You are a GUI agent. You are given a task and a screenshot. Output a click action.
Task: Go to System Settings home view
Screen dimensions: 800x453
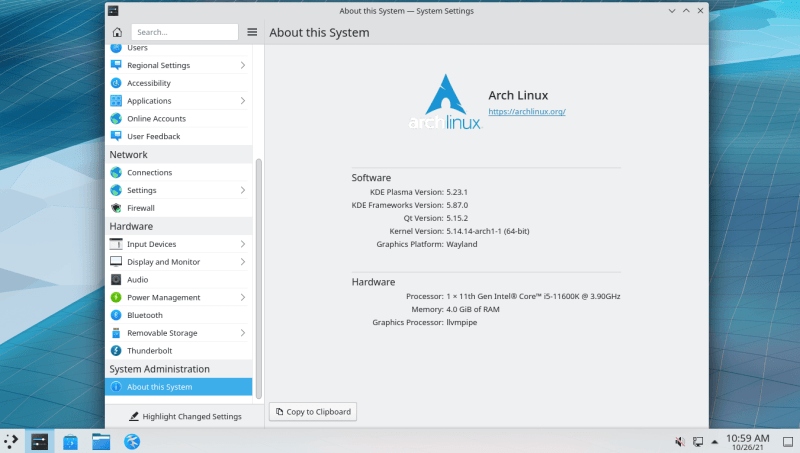117,32
